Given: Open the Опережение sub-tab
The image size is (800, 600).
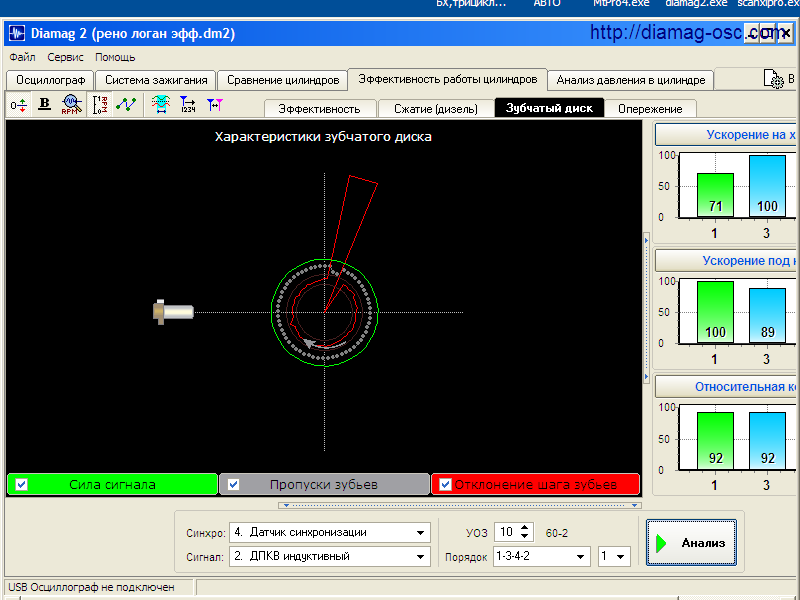Looking at the screenshot, I should (x=650, y=109).
